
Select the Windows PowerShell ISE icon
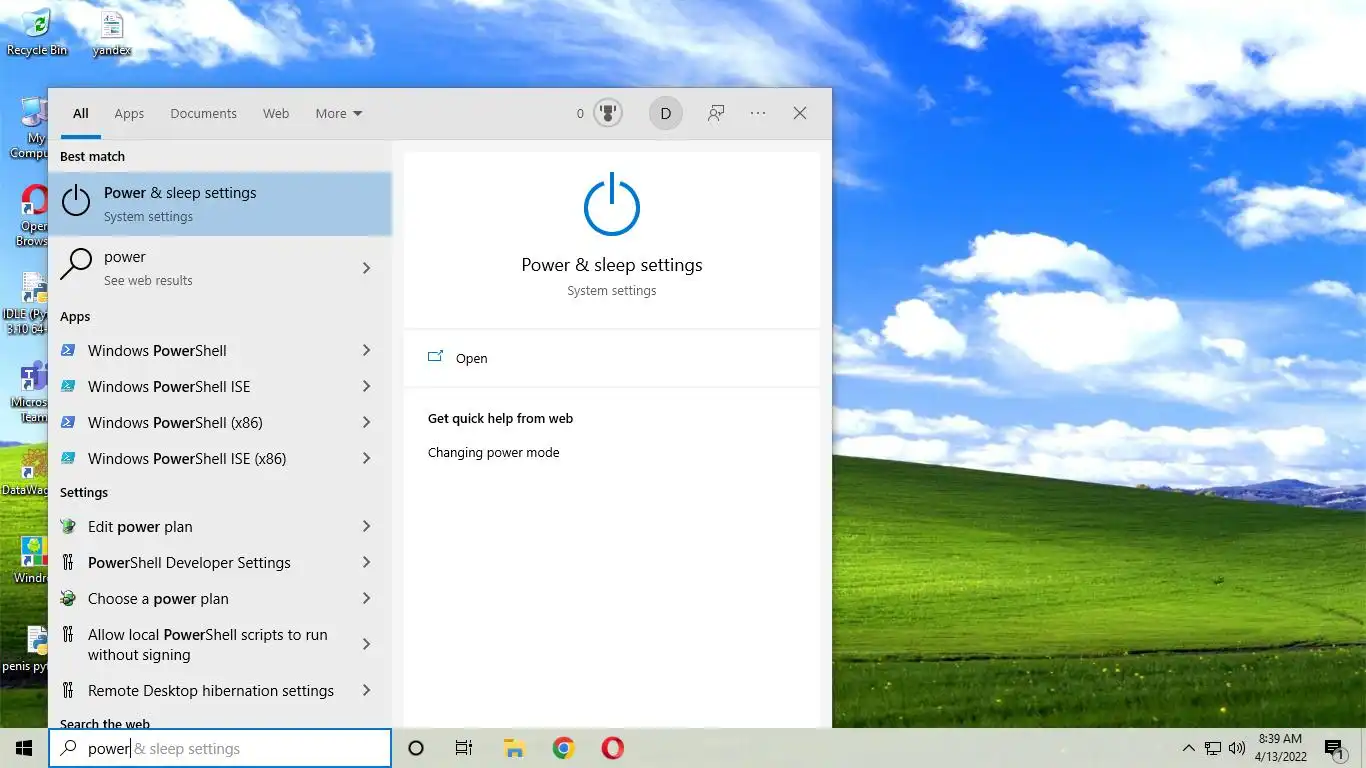point(68,386)
